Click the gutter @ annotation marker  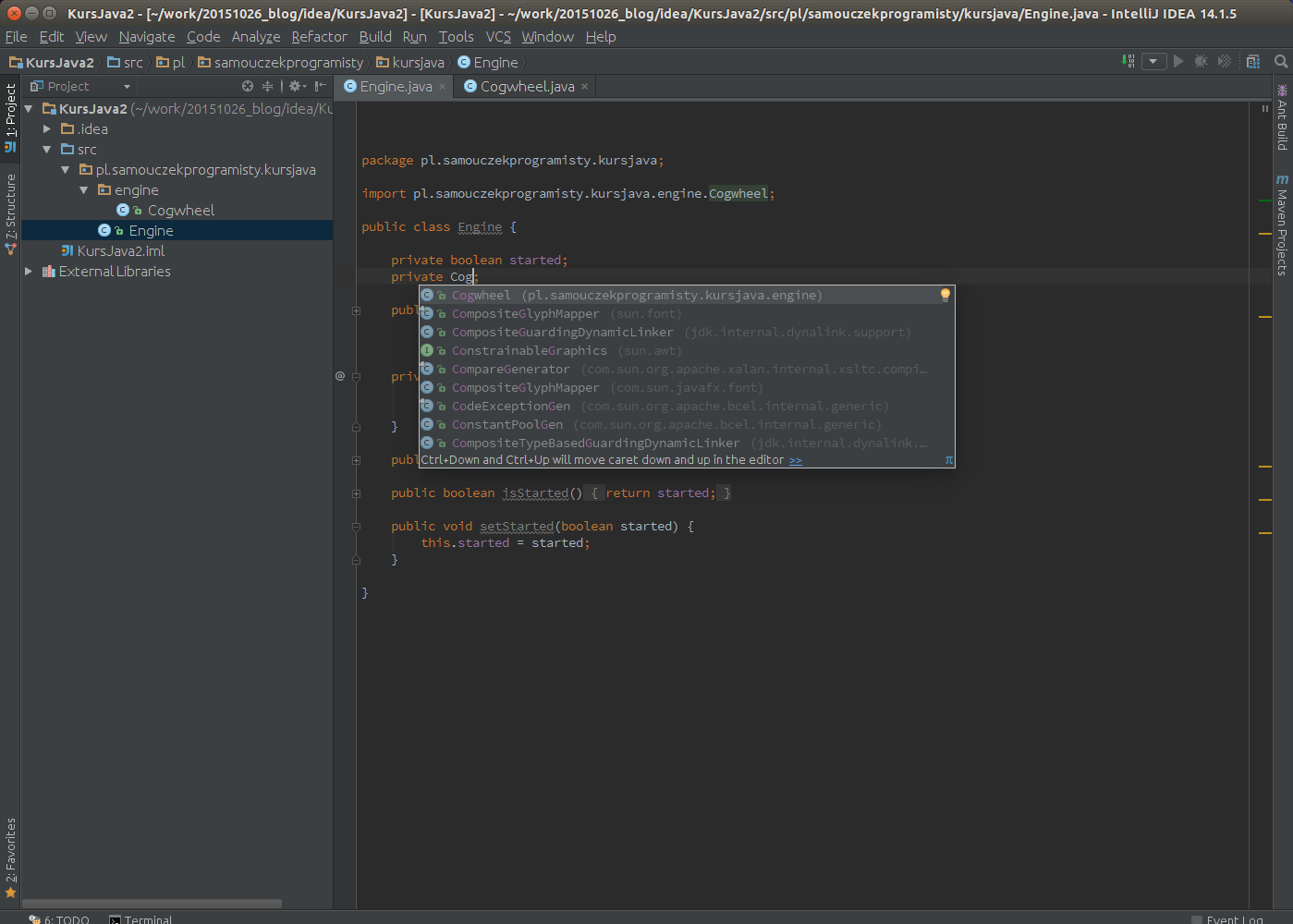click(340, 376)
